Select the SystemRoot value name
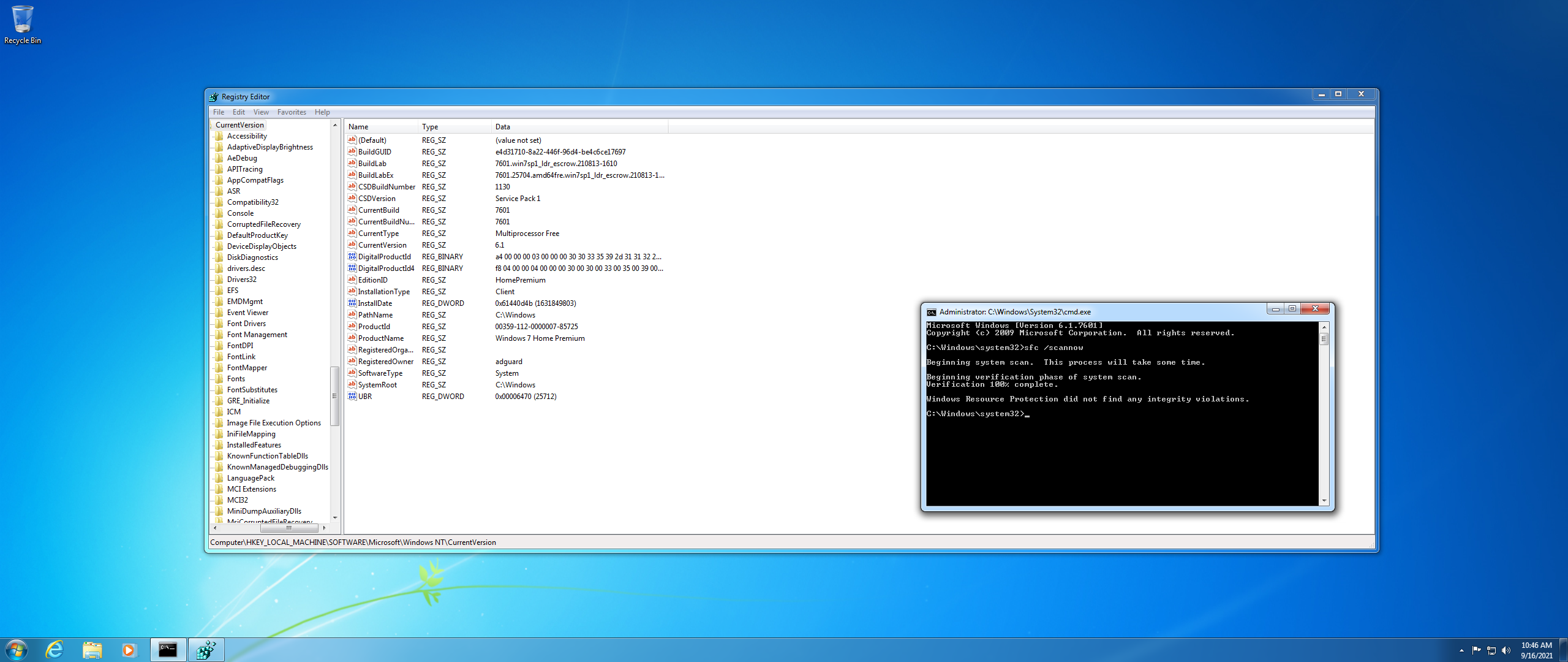This screenshot has height=662, width=1568. tap(377, 385)
